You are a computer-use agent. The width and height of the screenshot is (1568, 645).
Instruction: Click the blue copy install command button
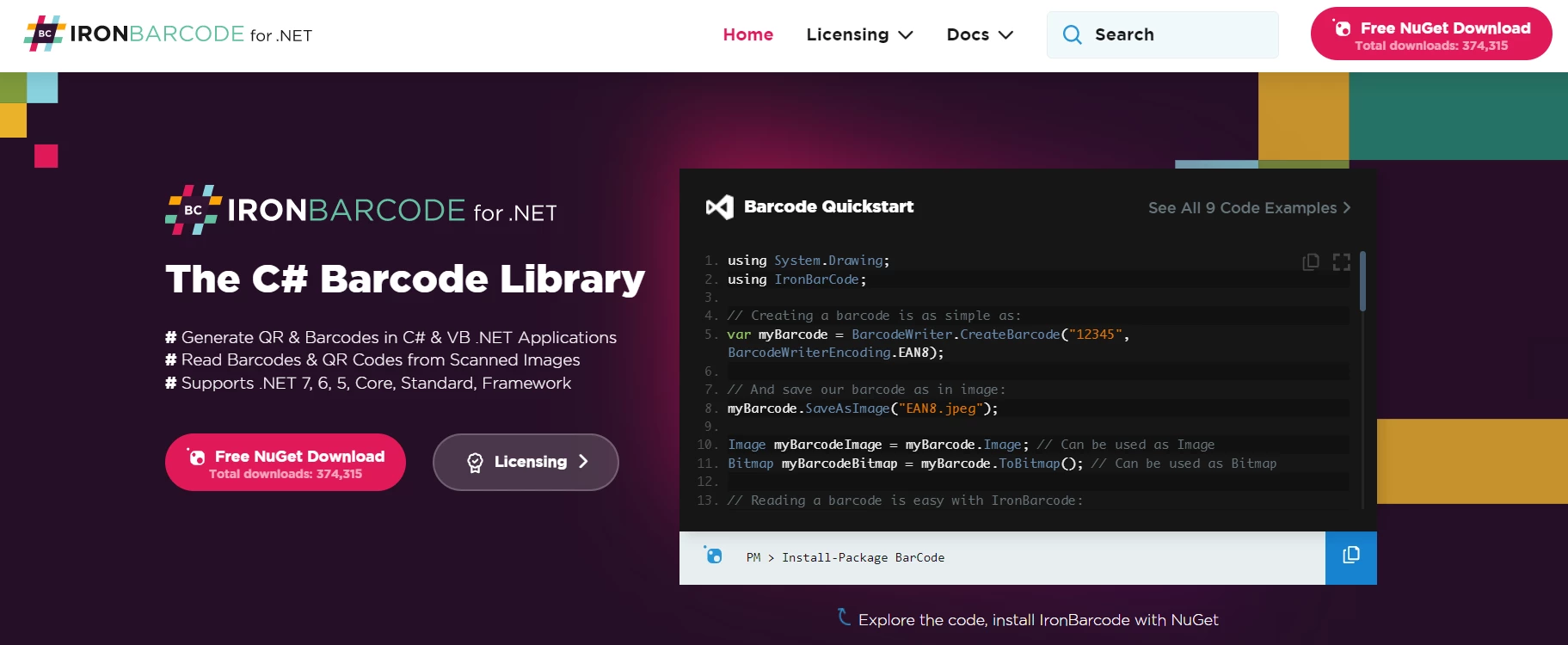click(x=1351, y=557)
